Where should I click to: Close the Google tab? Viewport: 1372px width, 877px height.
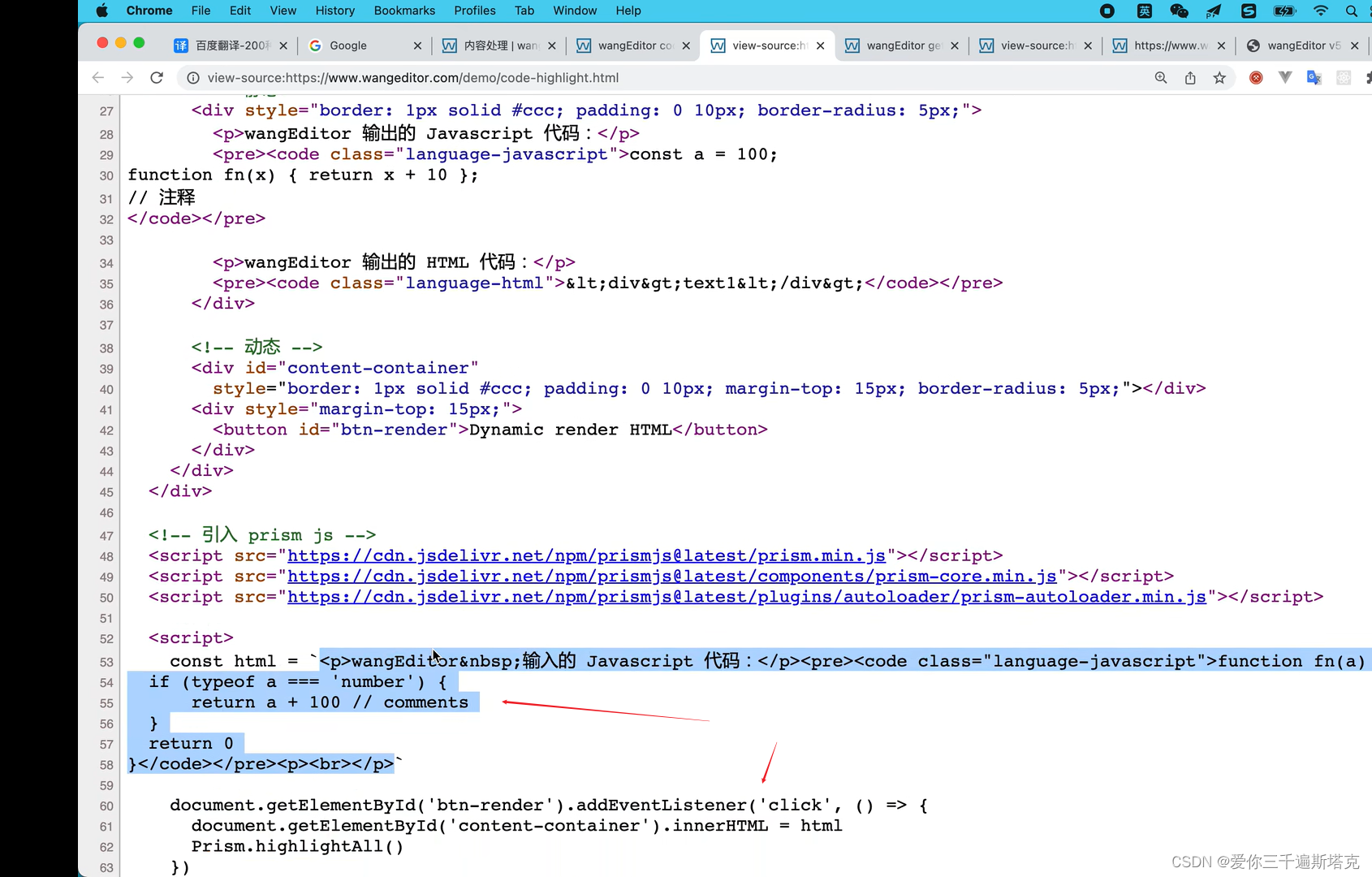(417, 46)
